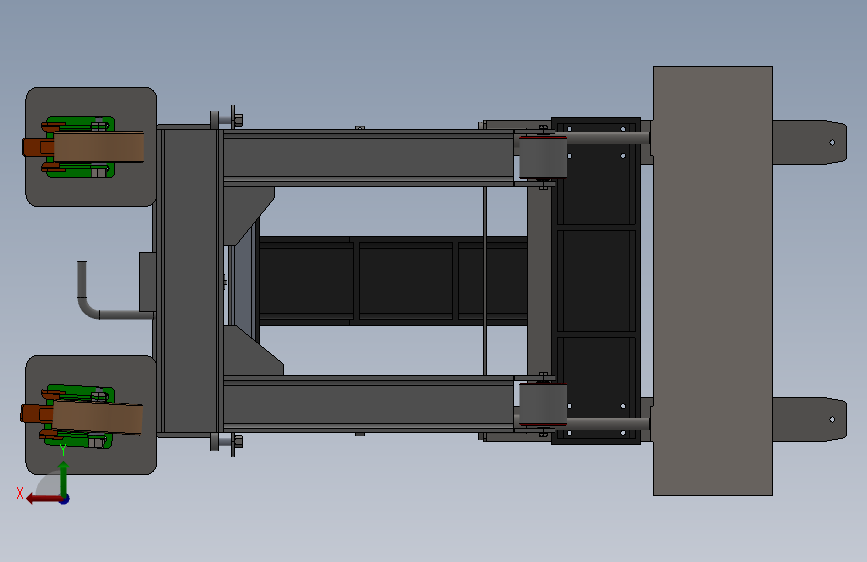867x562 pixels.
Task: Select the lower fork tip at the far right
Action: (x=809, y=419)
